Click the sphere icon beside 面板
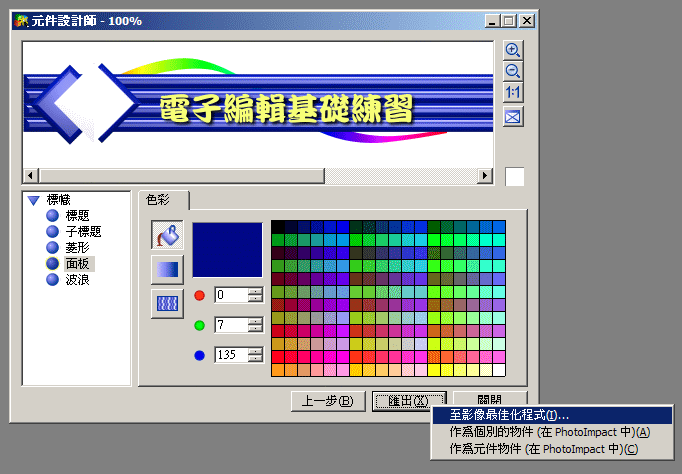Screen dimensions: 682x474 [53, 264]
